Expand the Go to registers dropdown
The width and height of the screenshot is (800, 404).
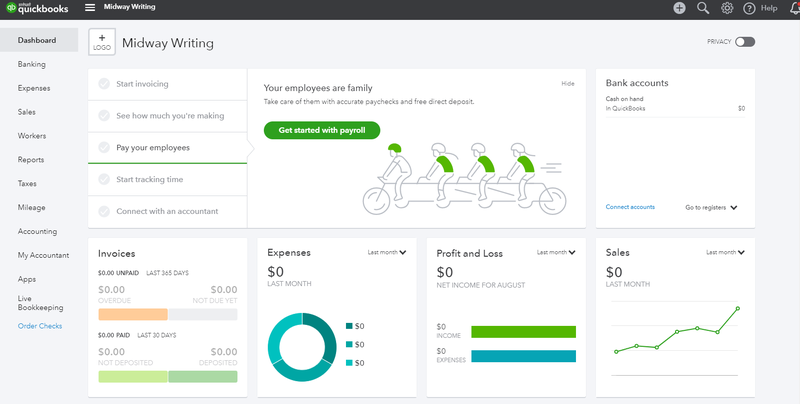[711, 208]
